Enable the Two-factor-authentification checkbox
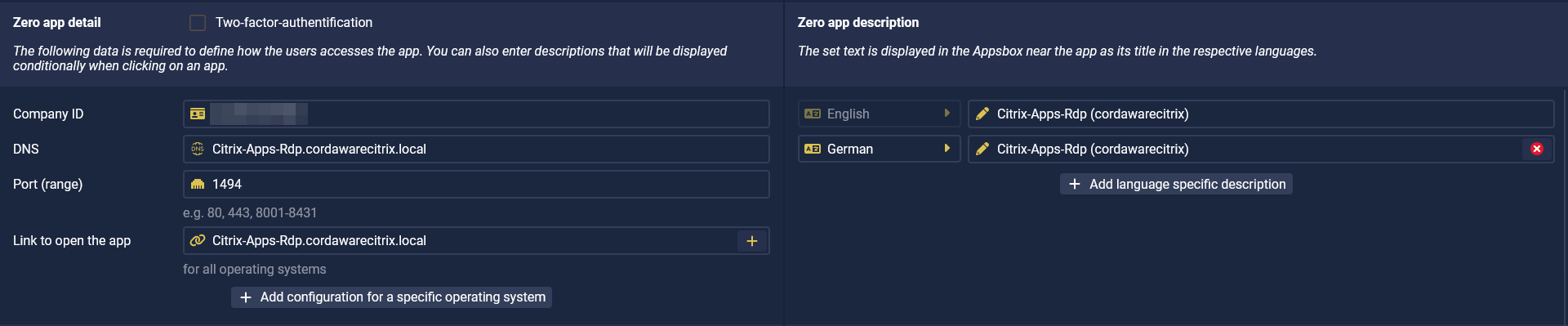The image size is (1568, 326). tap(198, 23)
